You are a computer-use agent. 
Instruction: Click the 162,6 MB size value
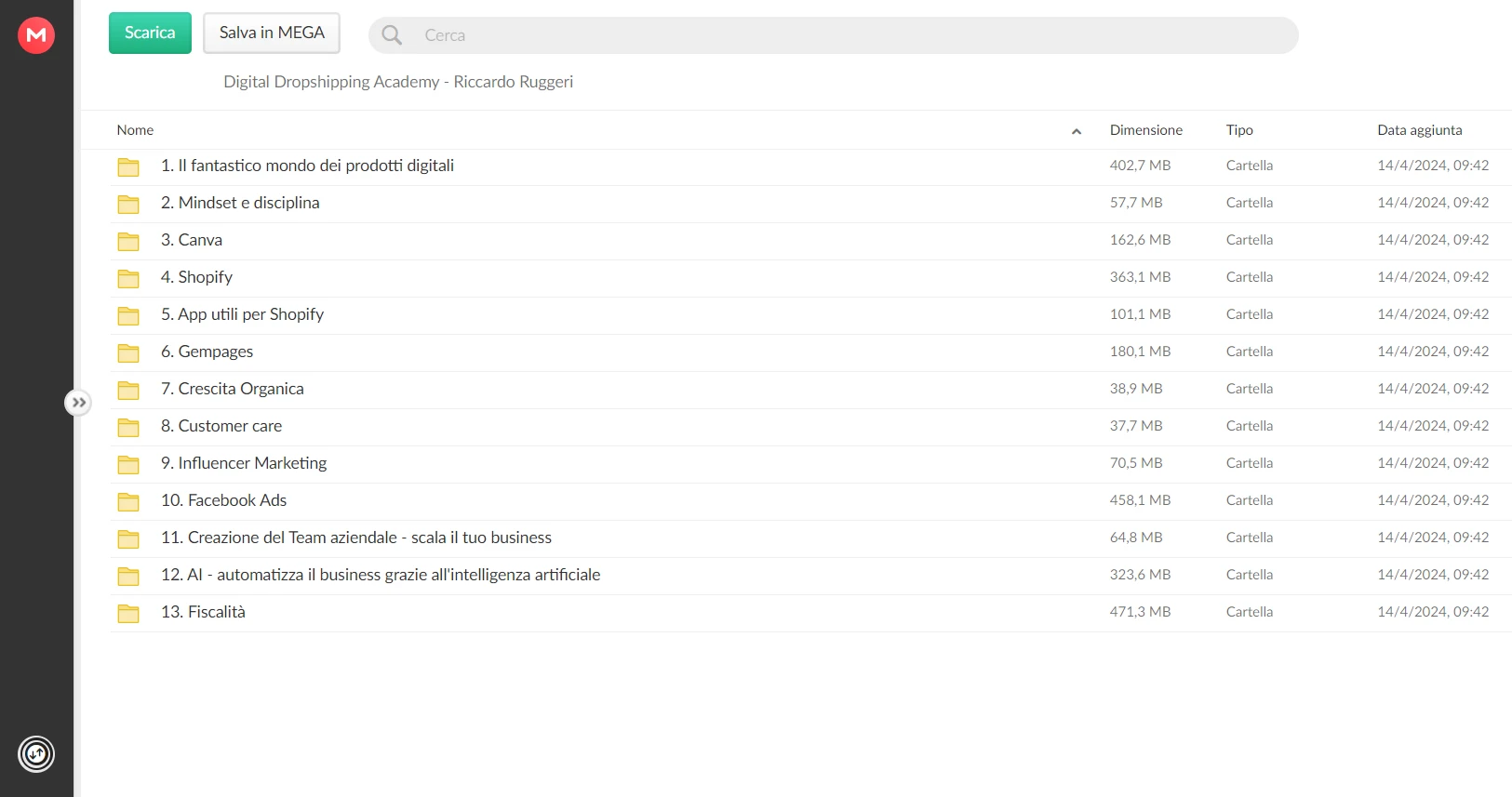coord(1140,240)
